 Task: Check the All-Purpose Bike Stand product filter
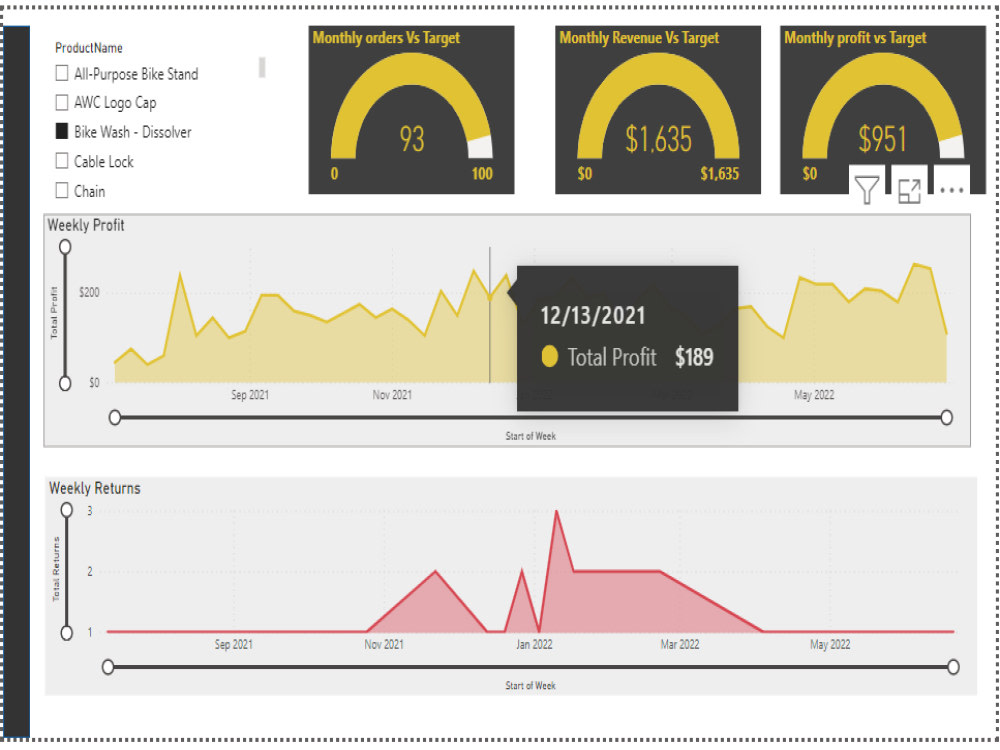[x=61, y=73]
